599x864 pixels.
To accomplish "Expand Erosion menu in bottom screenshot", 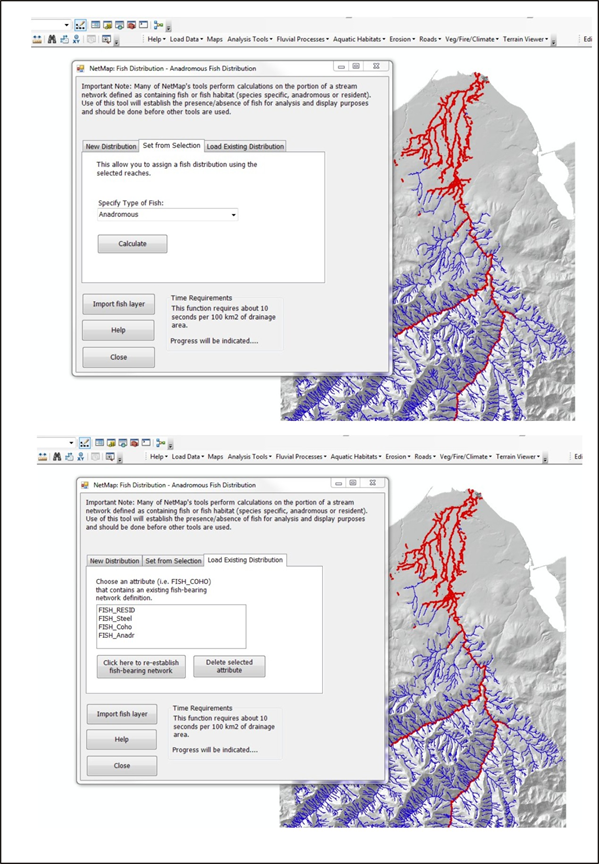I will point(397,456).
